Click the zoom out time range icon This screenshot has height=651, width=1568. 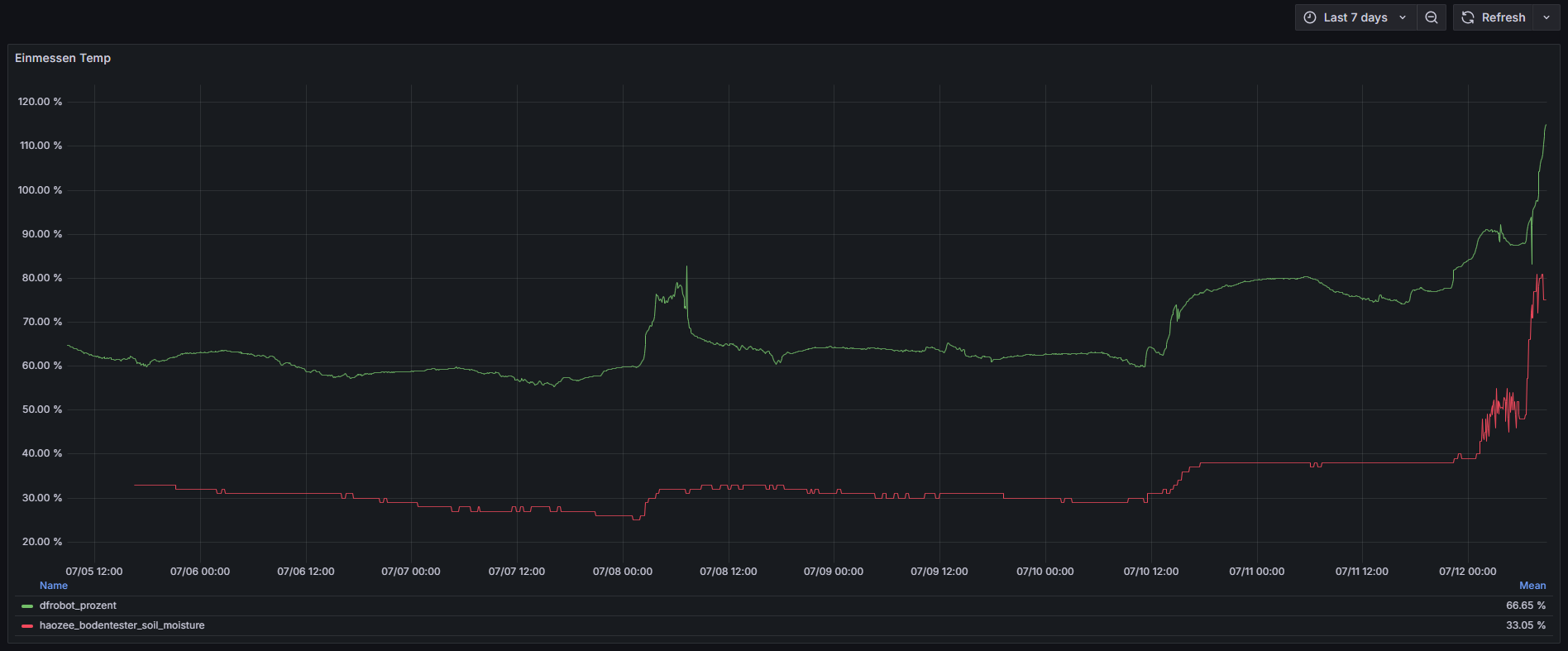pos(1431,17)
